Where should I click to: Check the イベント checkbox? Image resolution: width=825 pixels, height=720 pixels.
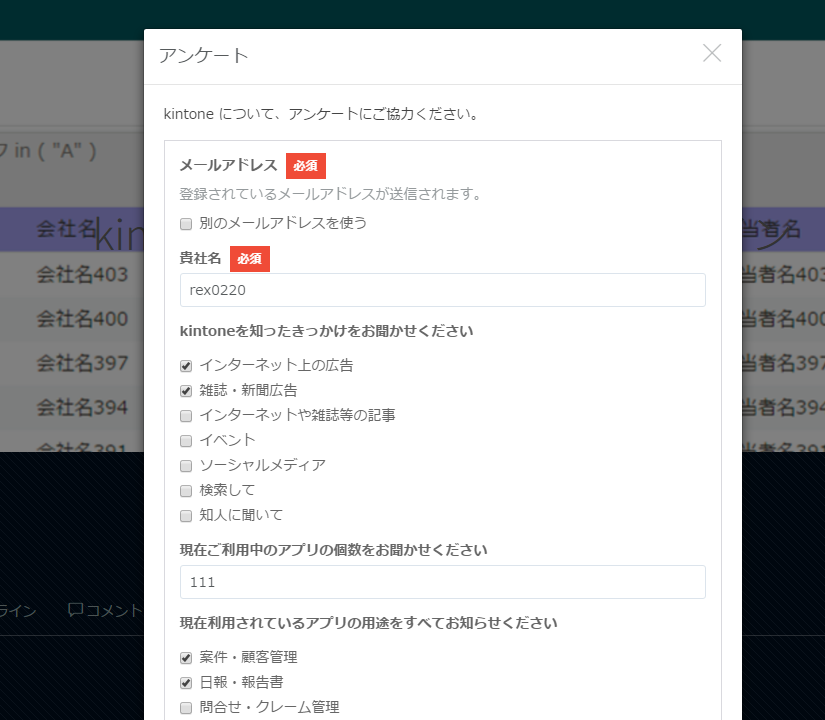(x=186, y=441)
